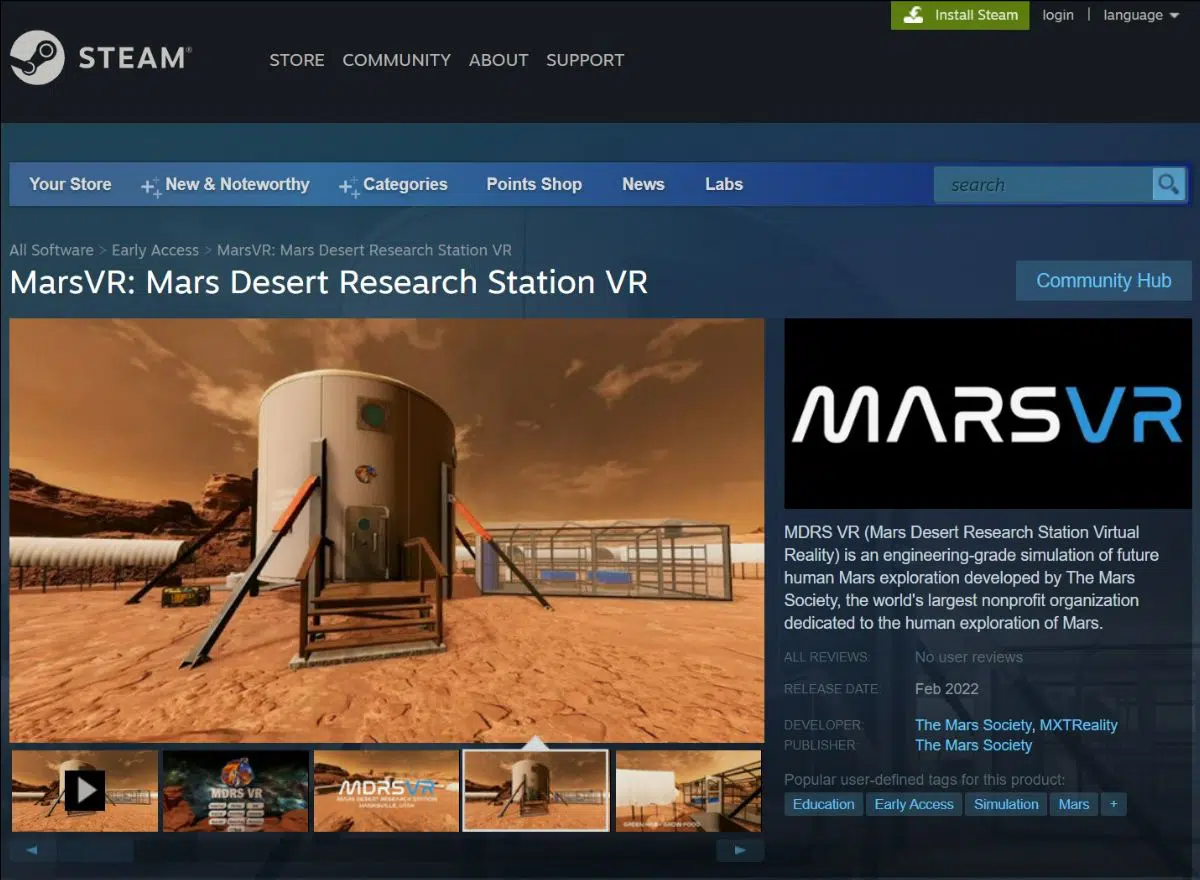Open the STORE menu item
Image resolution: width=1200 pixels, height=880 pixels.
pos(297,60)
